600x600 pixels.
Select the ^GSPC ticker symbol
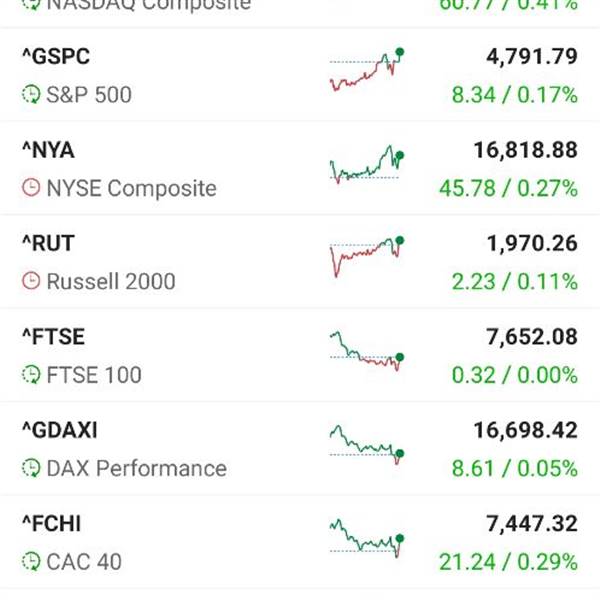56,57
